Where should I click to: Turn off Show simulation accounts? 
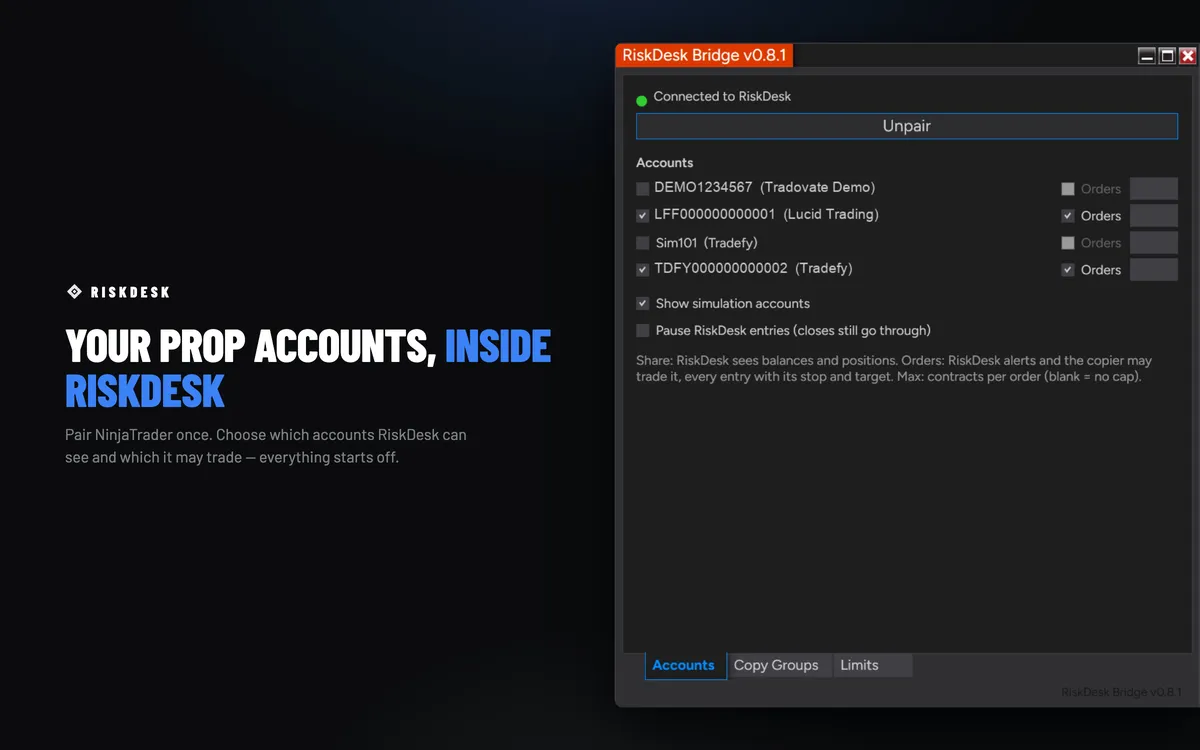pos(643,303)
